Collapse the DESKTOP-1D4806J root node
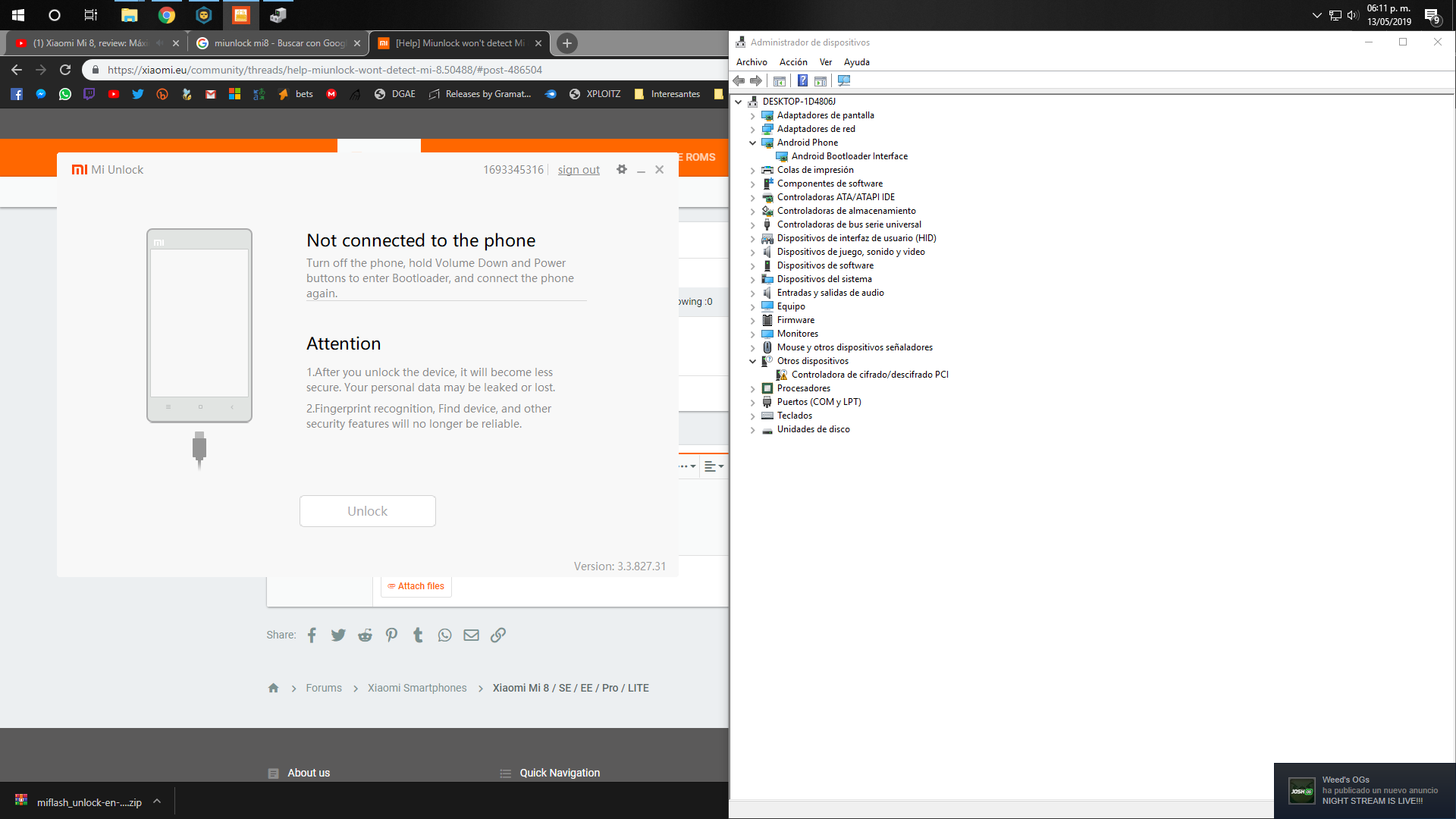 738,102
